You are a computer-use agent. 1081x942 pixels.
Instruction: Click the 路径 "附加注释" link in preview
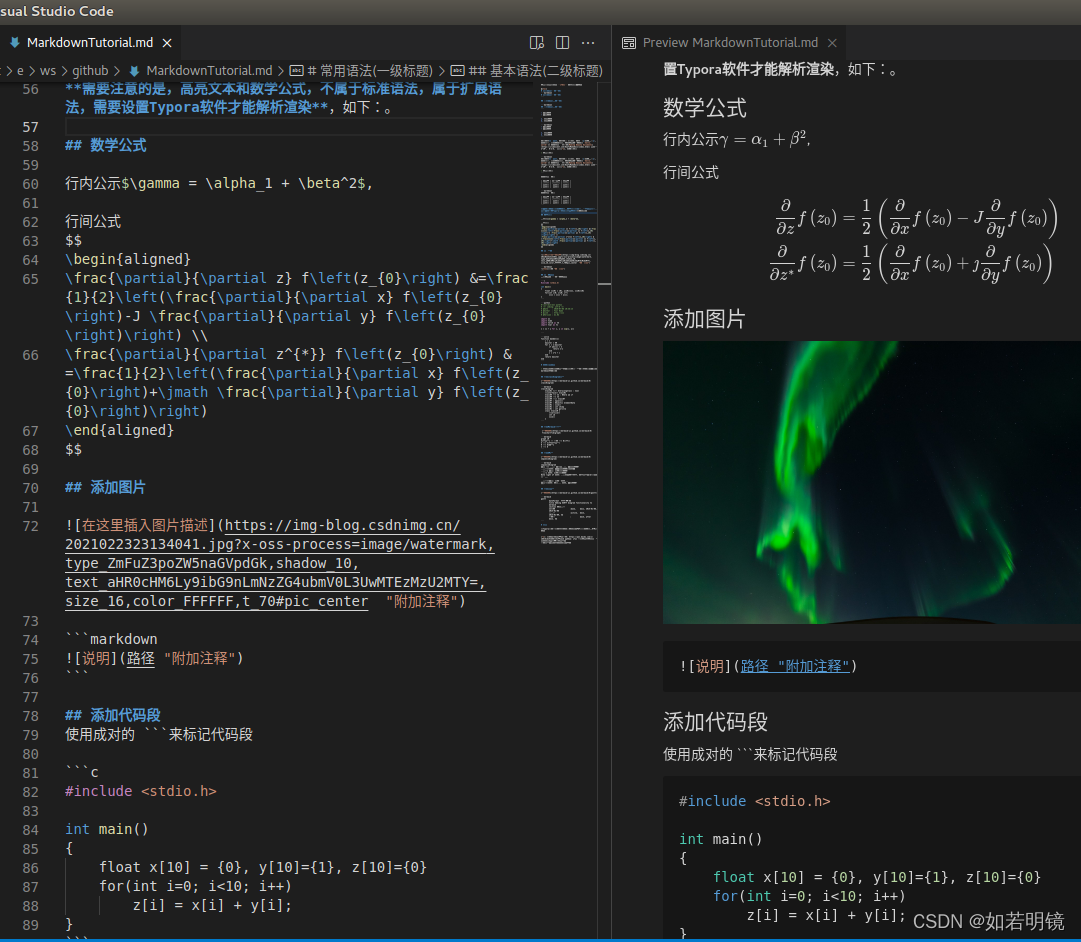coord(794,666)
